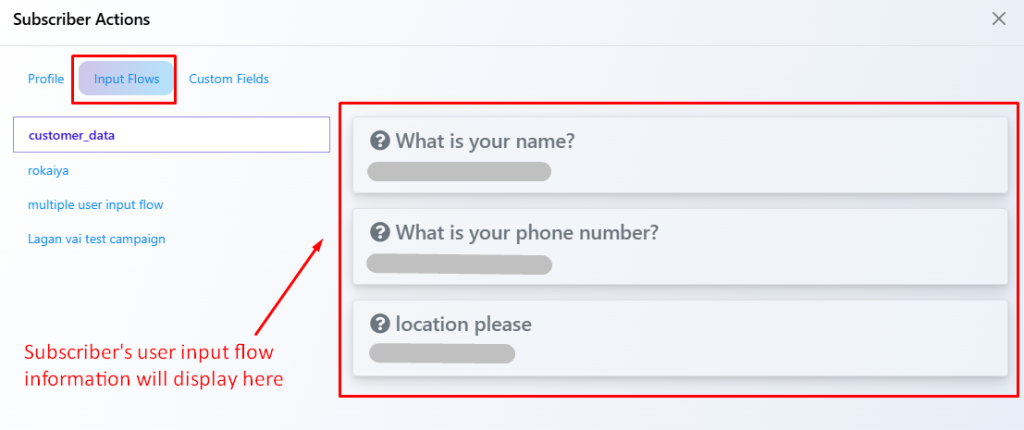This screenshot has height=430, width=1024.
Task: Select the customer_data input flow
Action: (65, 135)
